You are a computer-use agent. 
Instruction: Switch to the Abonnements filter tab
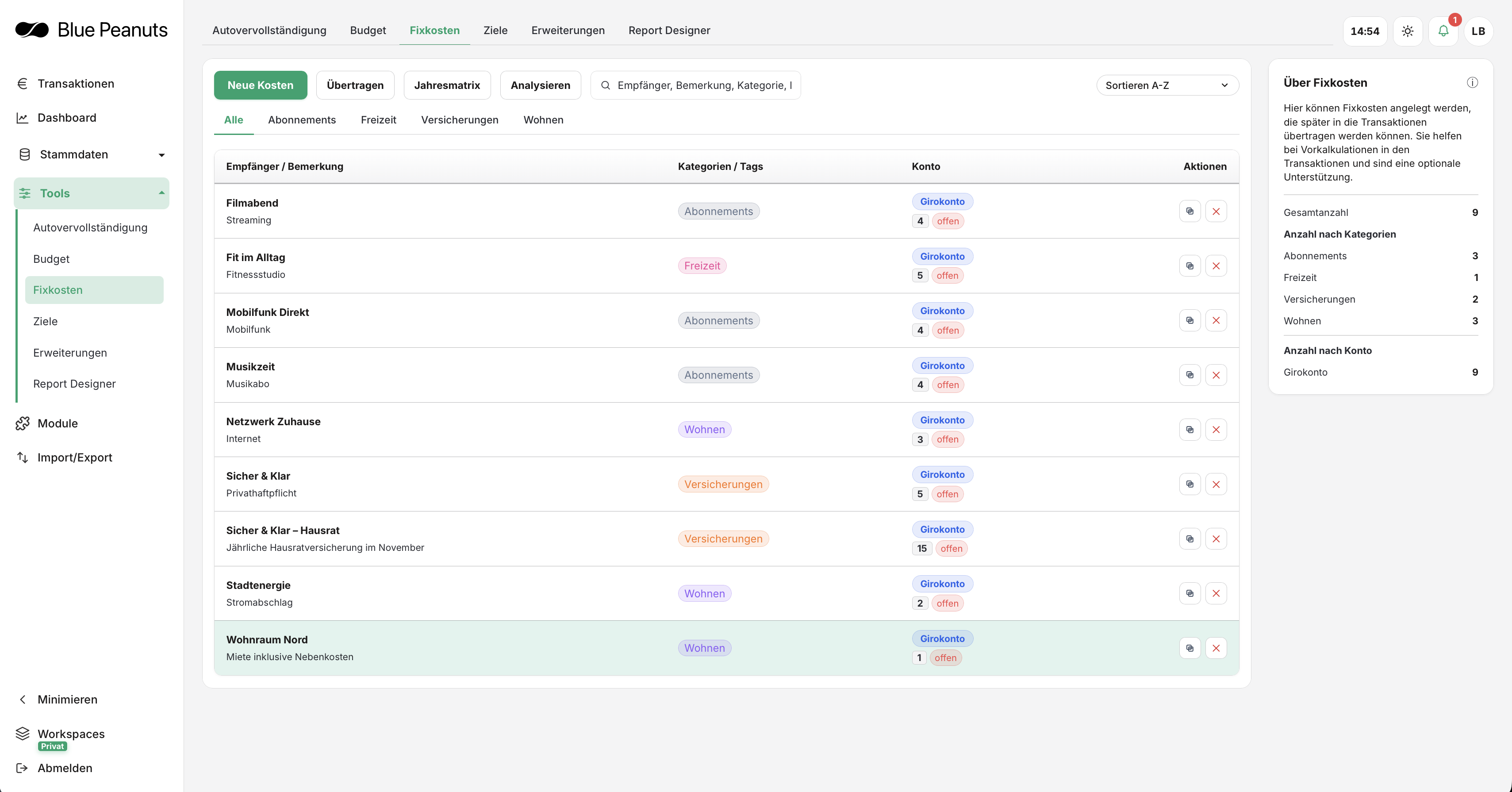tap(302, 120)
